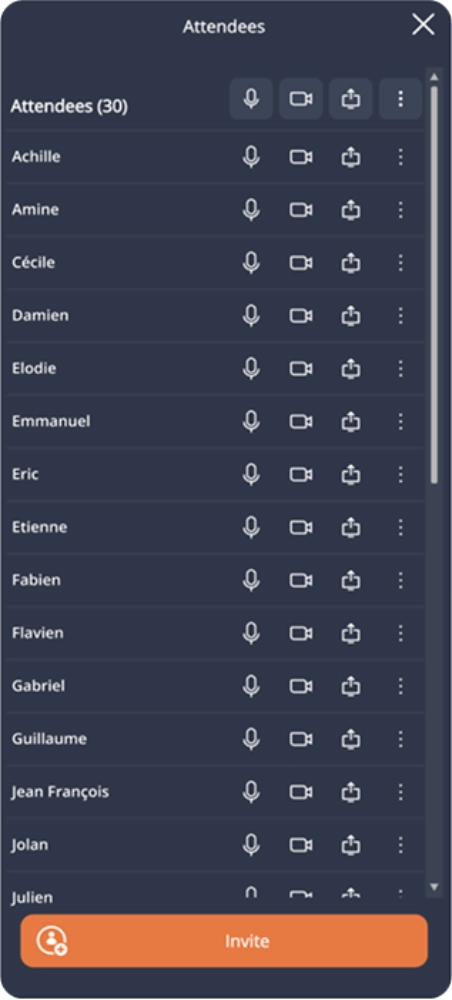Close the Attendees panel

pos(423,26)
